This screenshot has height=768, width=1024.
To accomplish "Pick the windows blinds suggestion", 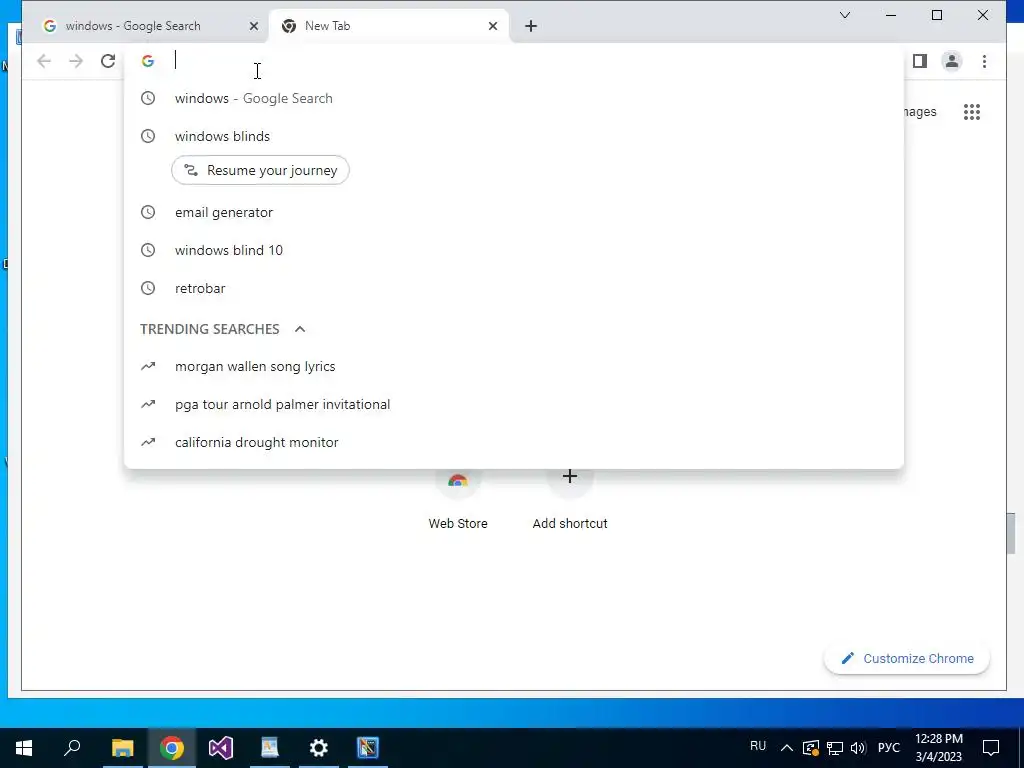I will point(514,136).
